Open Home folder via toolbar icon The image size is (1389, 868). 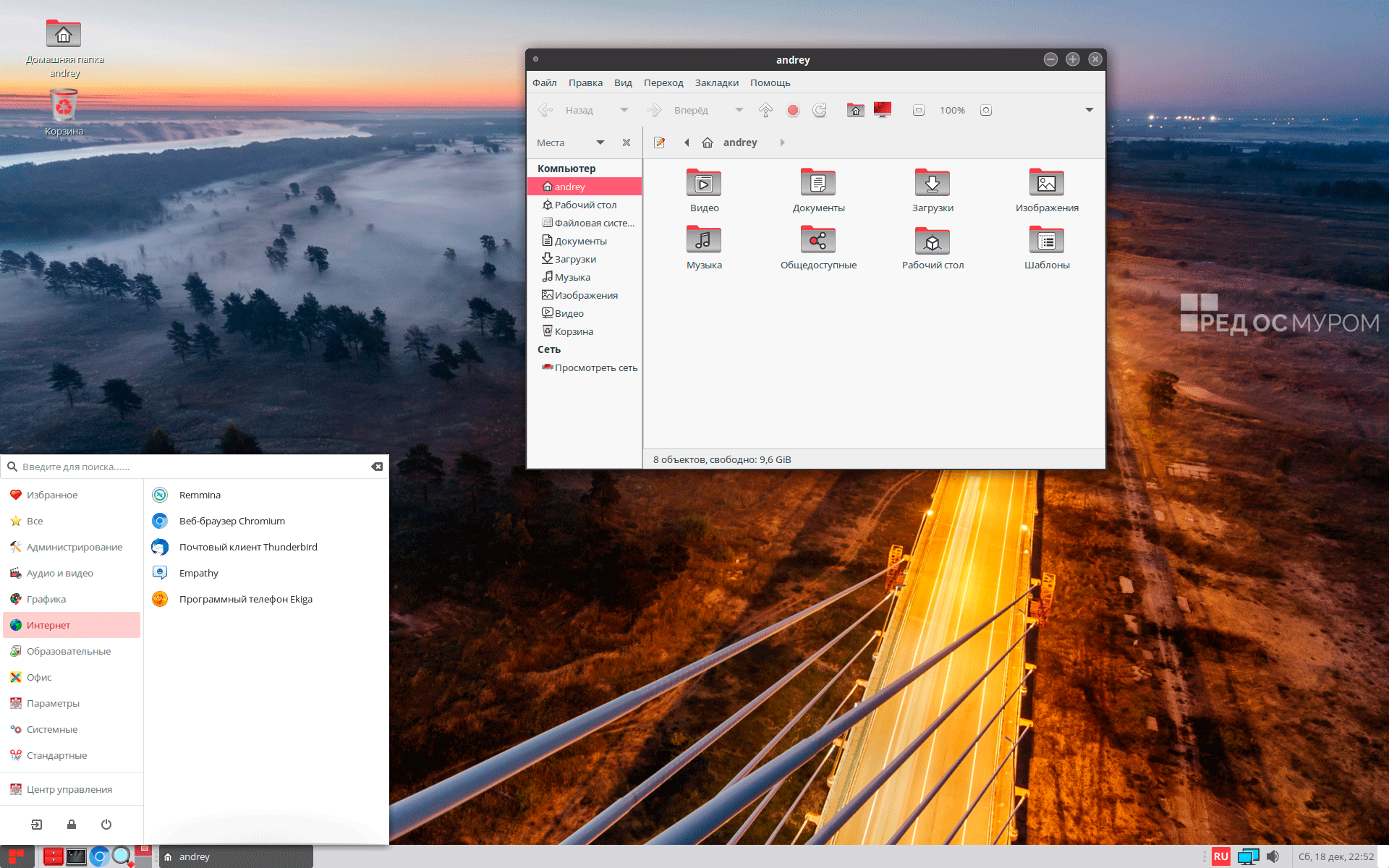pyautogui.click(x=855, y=110)
